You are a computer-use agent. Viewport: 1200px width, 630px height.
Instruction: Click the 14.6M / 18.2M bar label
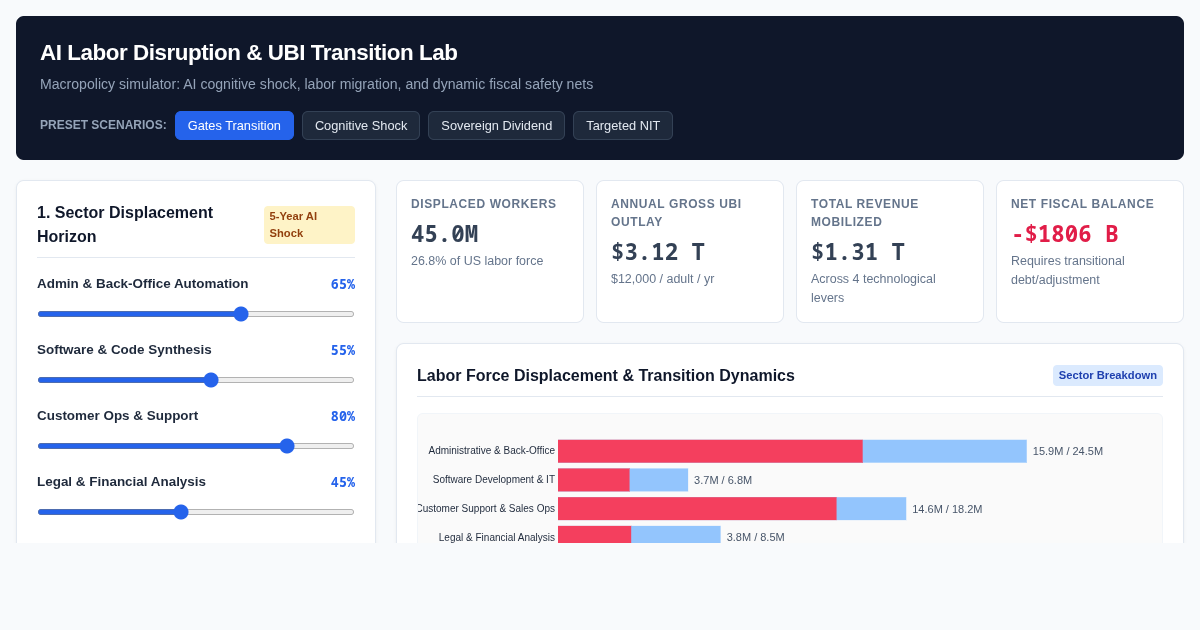pyautogui.click(x=947, y=509)
